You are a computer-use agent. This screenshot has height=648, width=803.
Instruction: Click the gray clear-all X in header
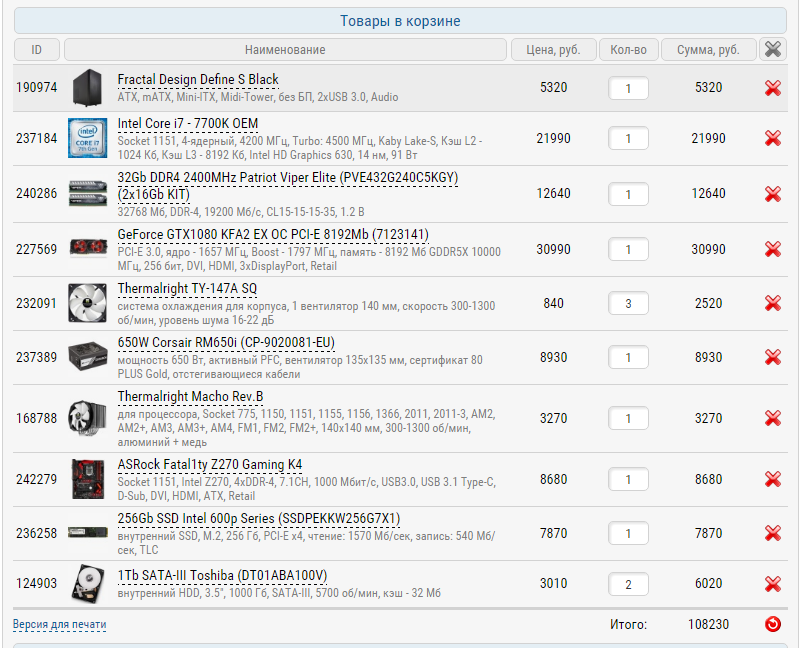tap(772, 50)
